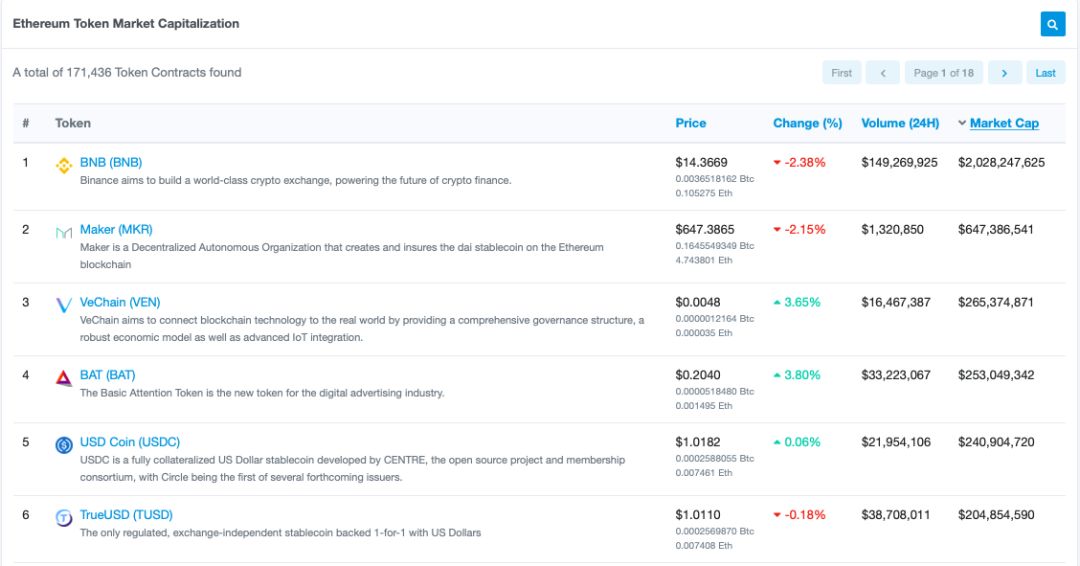Jump to the First page
The width and height of the screenshot is (1080, 566).
pyautogui.click(x=841, y=73)
